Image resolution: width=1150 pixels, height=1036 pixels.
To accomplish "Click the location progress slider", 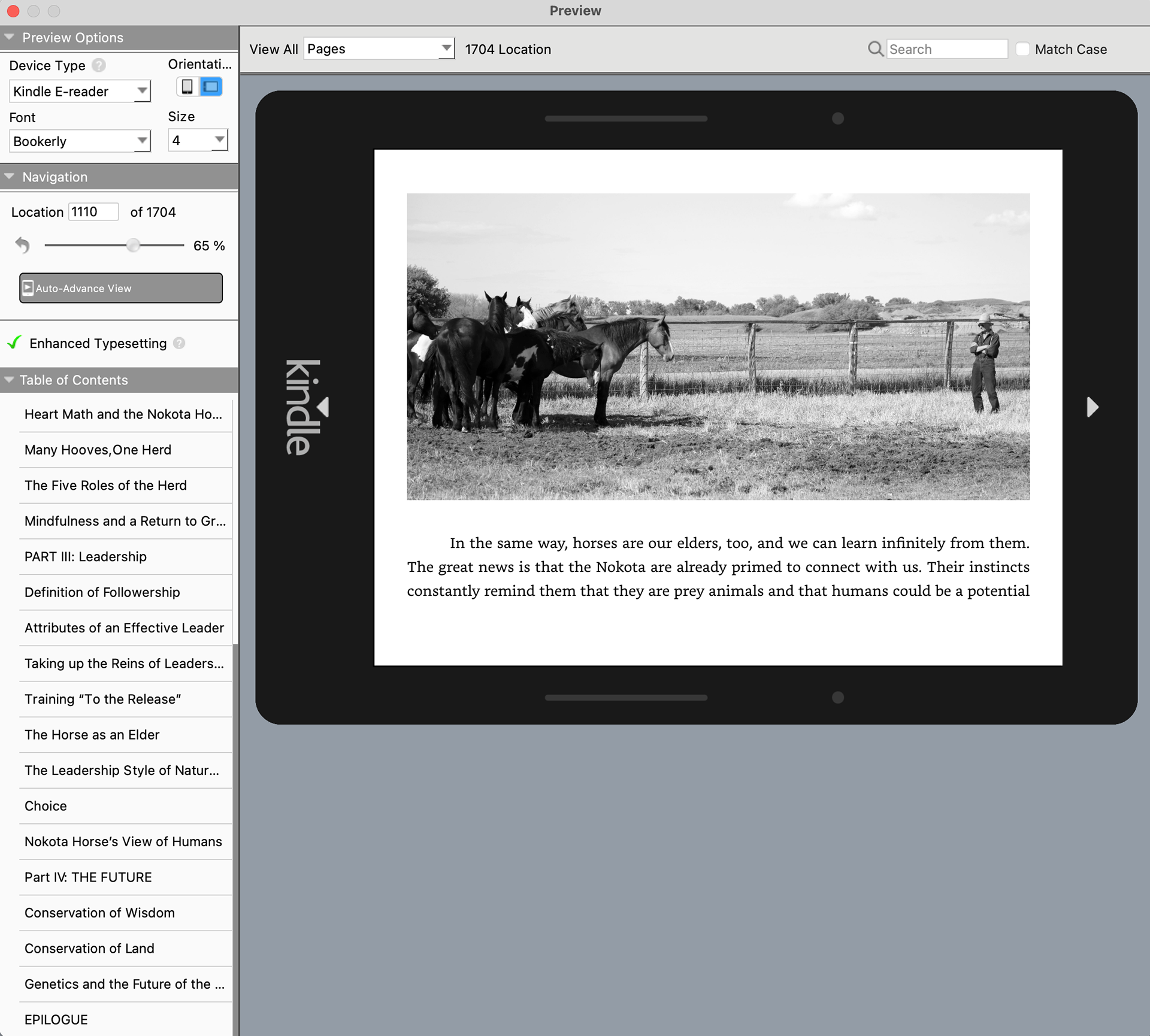I will pos(114,246).
